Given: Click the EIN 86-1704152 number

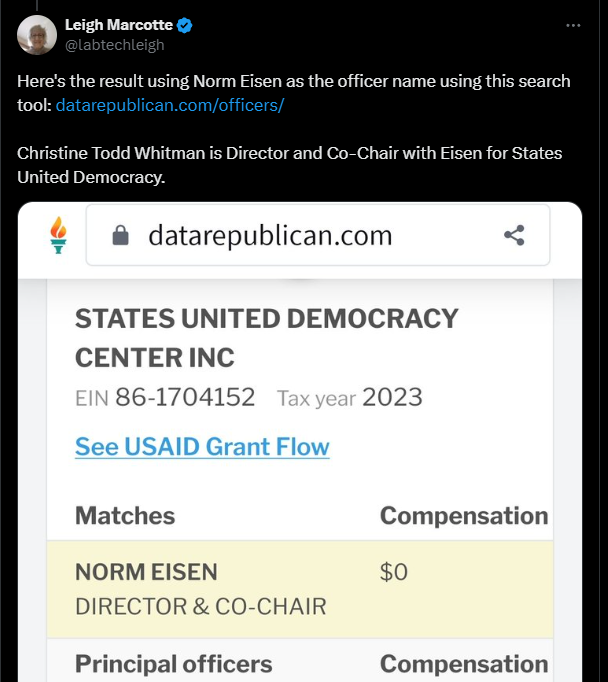Looking at the screenshot, I should (185, 397).
